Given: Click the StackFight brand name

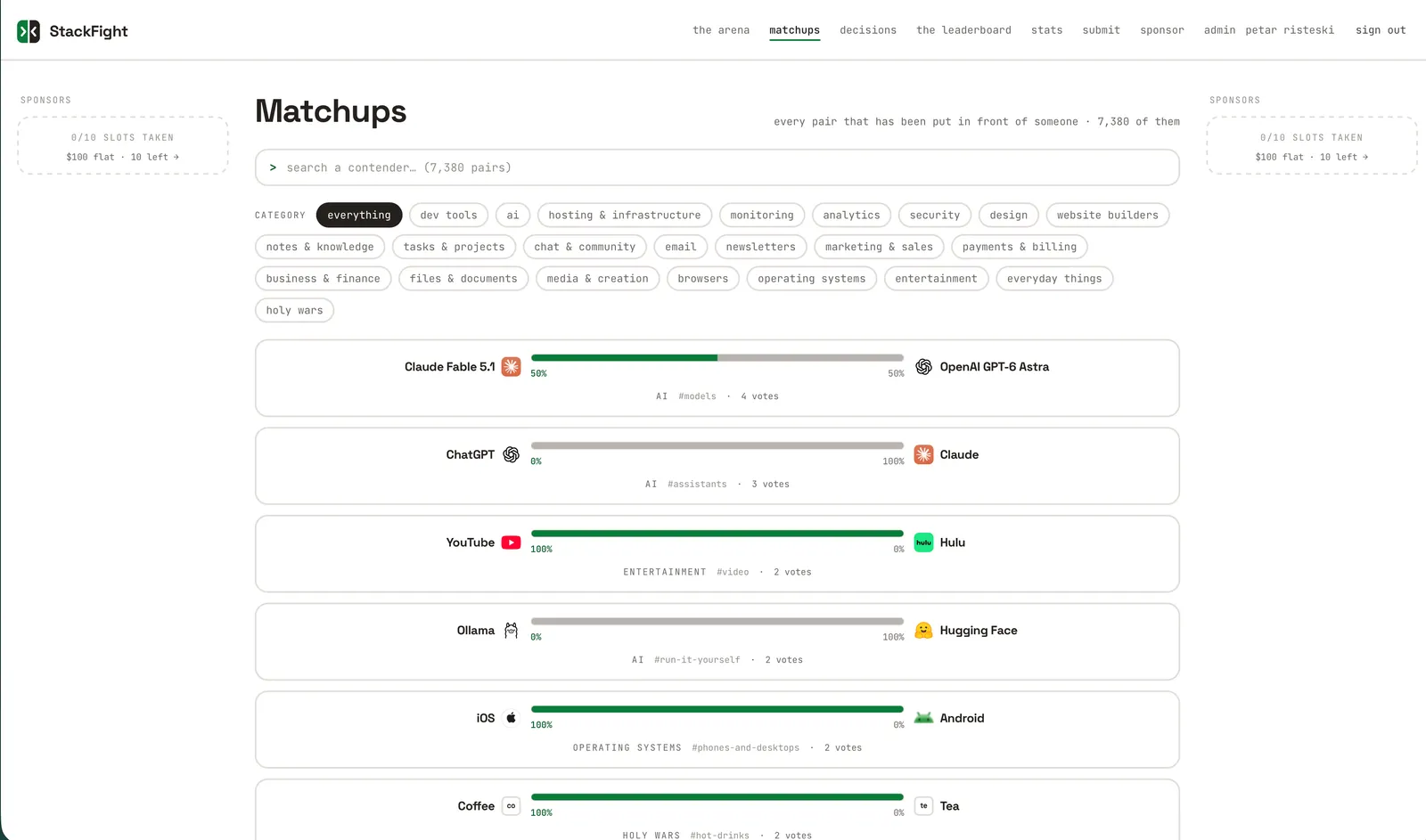Looking at the screenshot, I should (x=88, y=31).
